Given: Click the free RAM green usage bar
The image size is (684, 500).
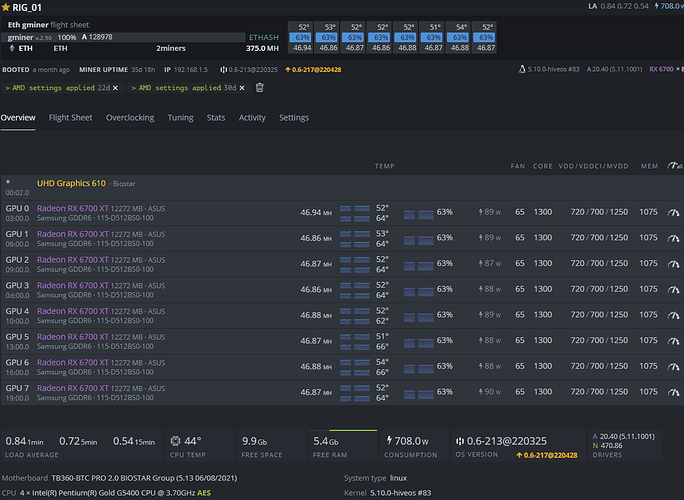Looking at the screenshot, I should tap(353, 431).
